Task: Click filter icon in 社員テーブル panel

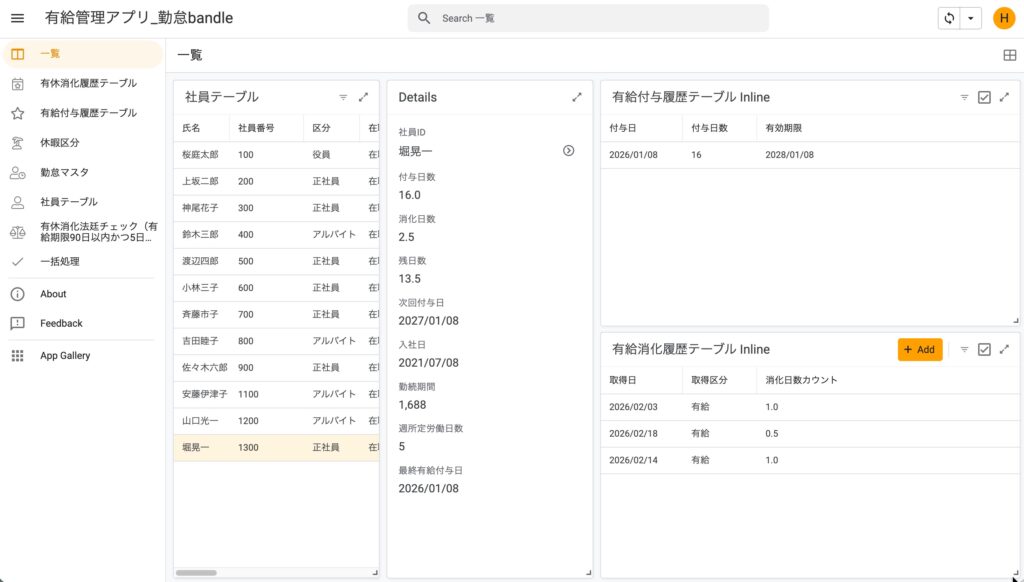Action: pos(343,97)
